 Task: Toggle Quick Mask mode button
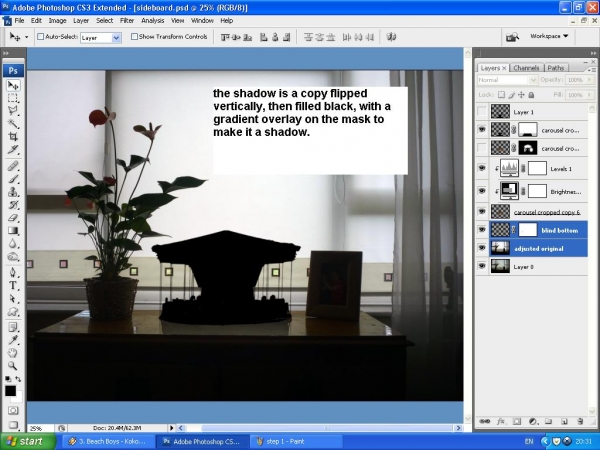coord(13,411)
